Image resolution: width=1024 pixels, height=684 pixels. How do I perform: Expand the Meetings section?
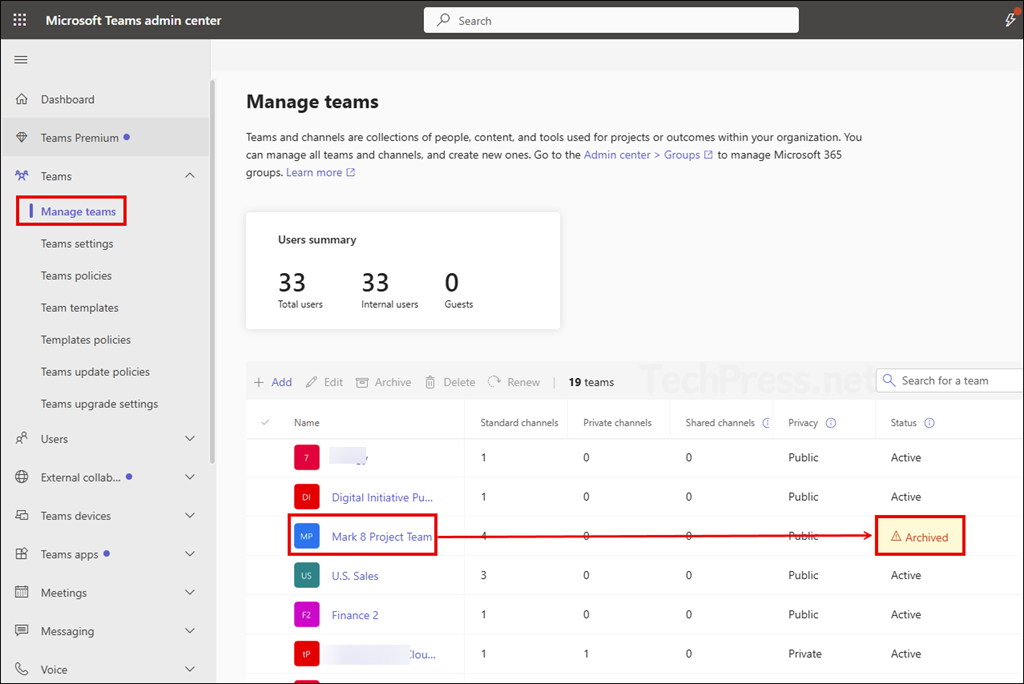(x=190, y=592)
